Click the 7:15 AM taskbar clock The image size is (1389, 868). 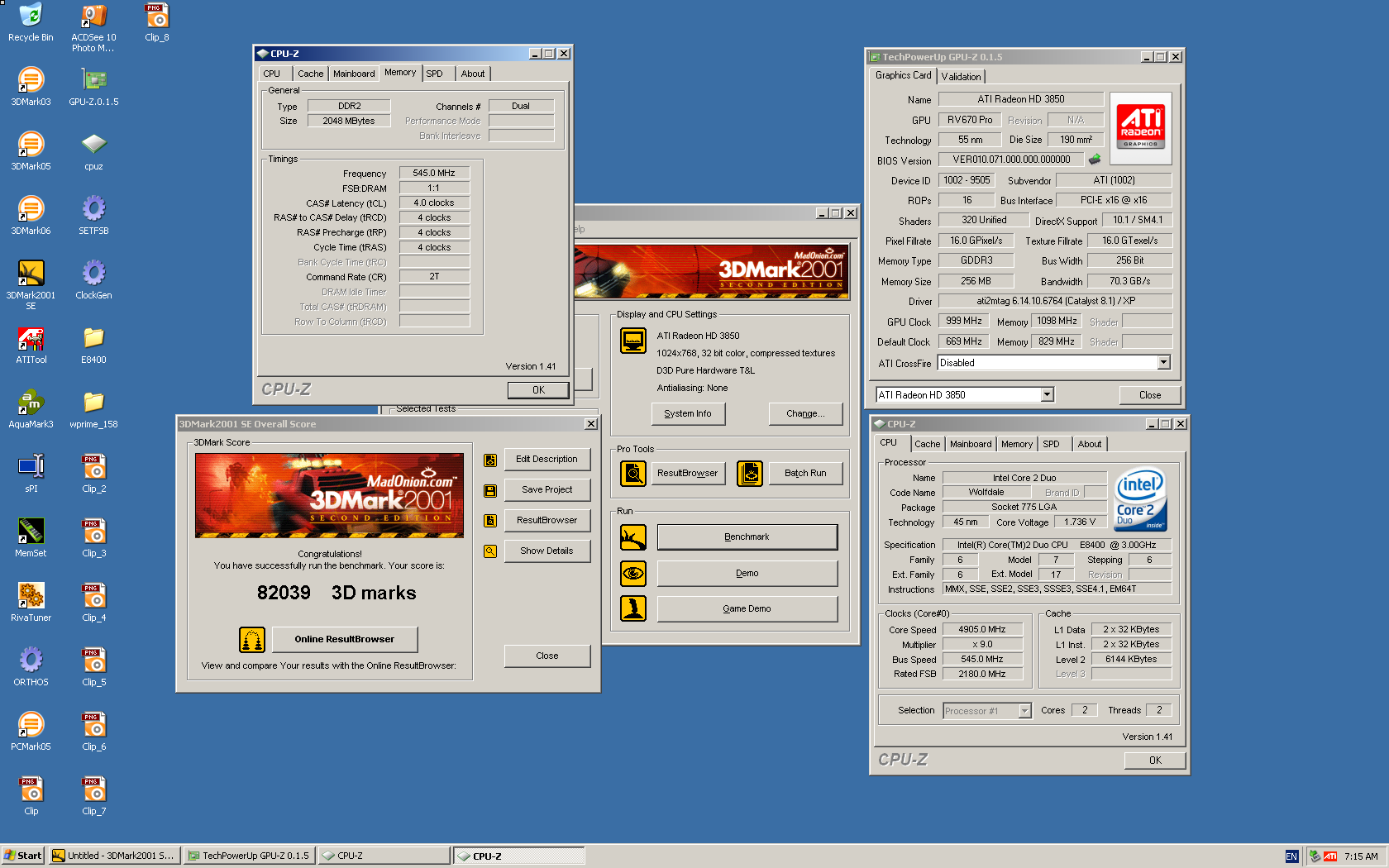click(1361, 856)
